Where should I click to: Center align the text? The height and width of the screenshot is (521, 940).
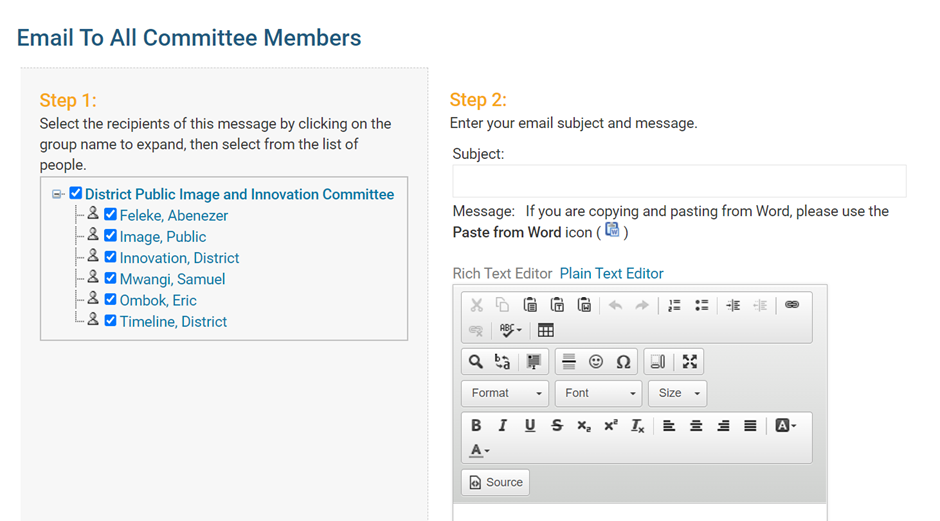coord(696,425)
